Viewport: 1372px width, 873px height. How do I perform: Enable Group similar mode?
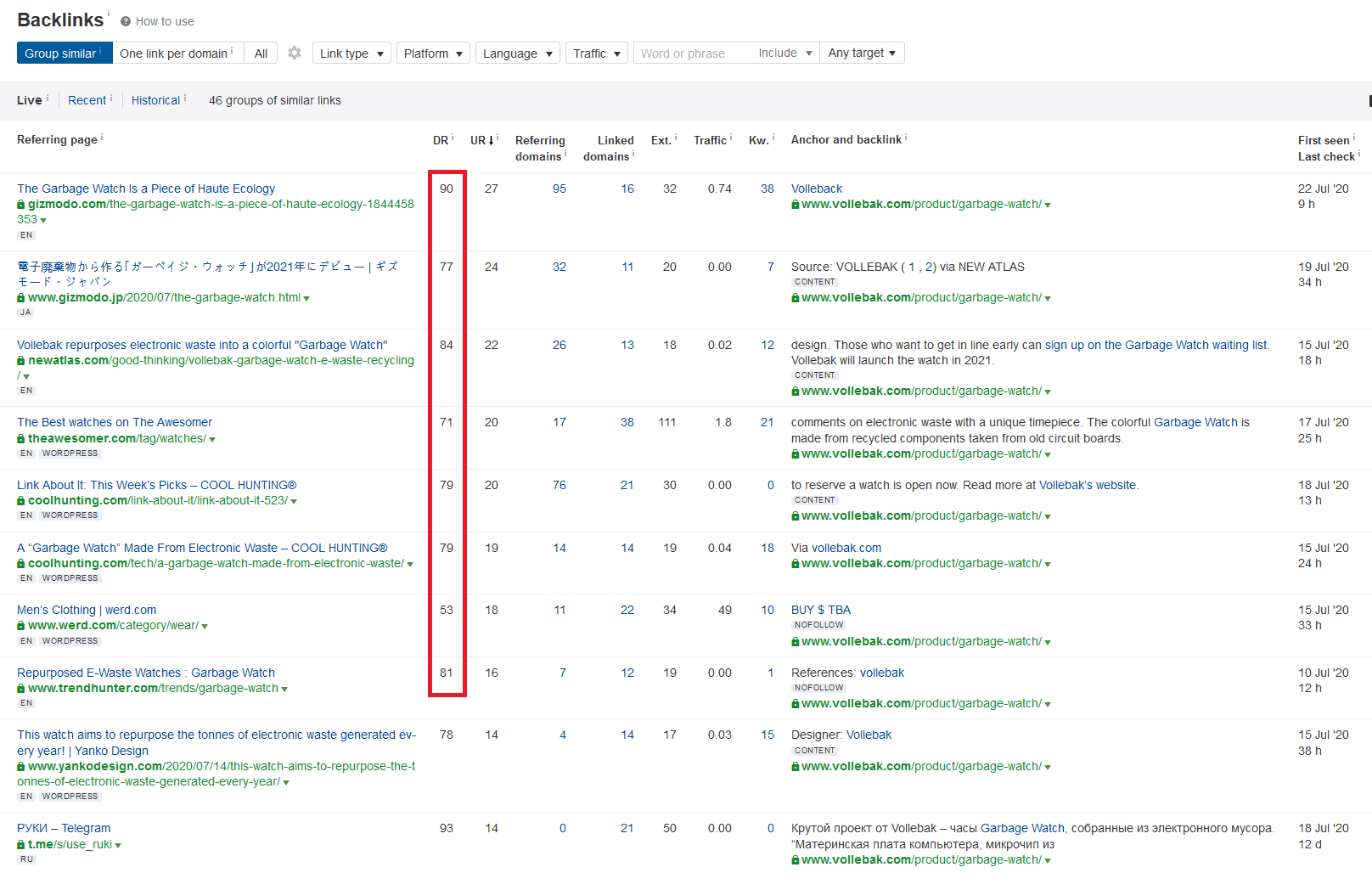[x=65, y=53]
